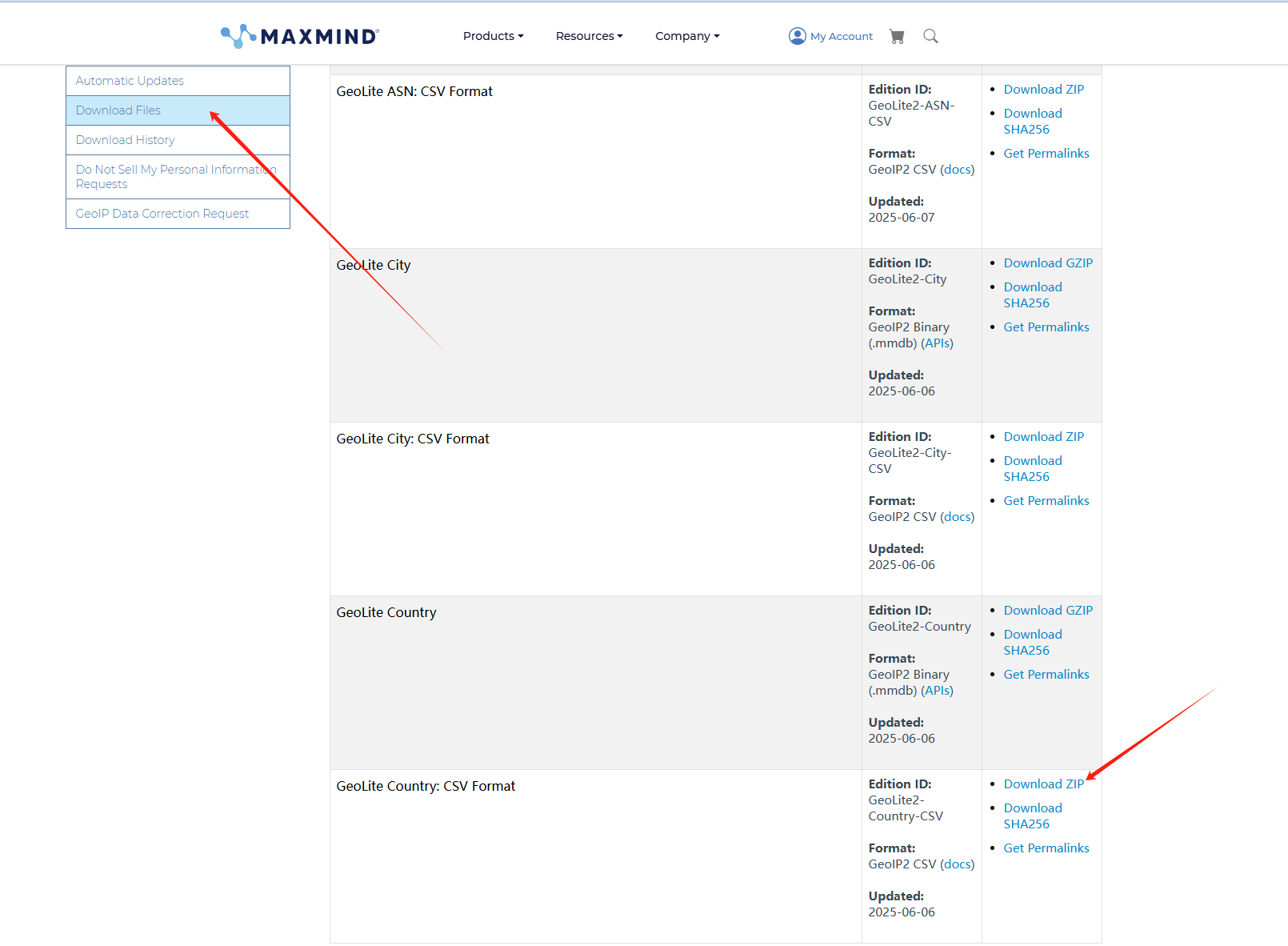
Task: Get Permalinks for GeoLite ASN CSV
Action: point(1046,154)
